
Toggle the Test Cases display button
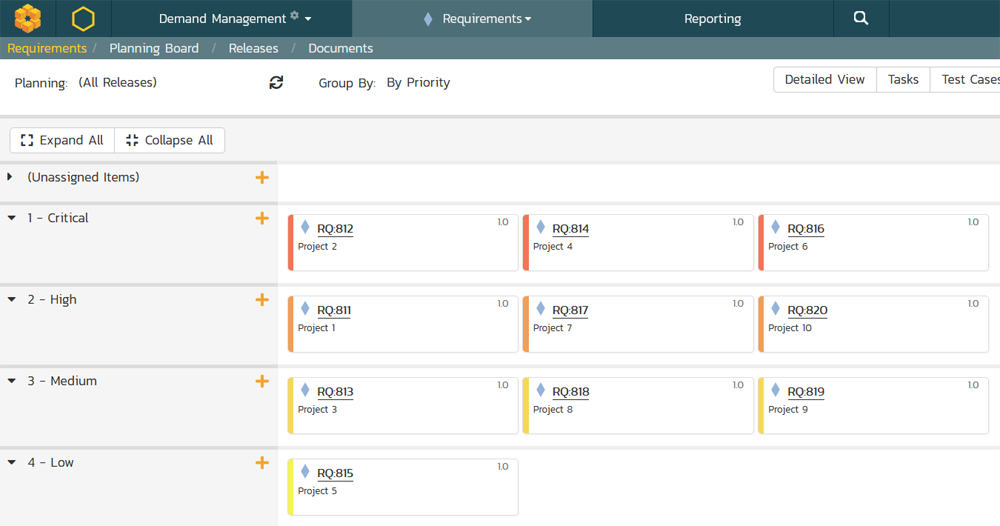point(968,80)
